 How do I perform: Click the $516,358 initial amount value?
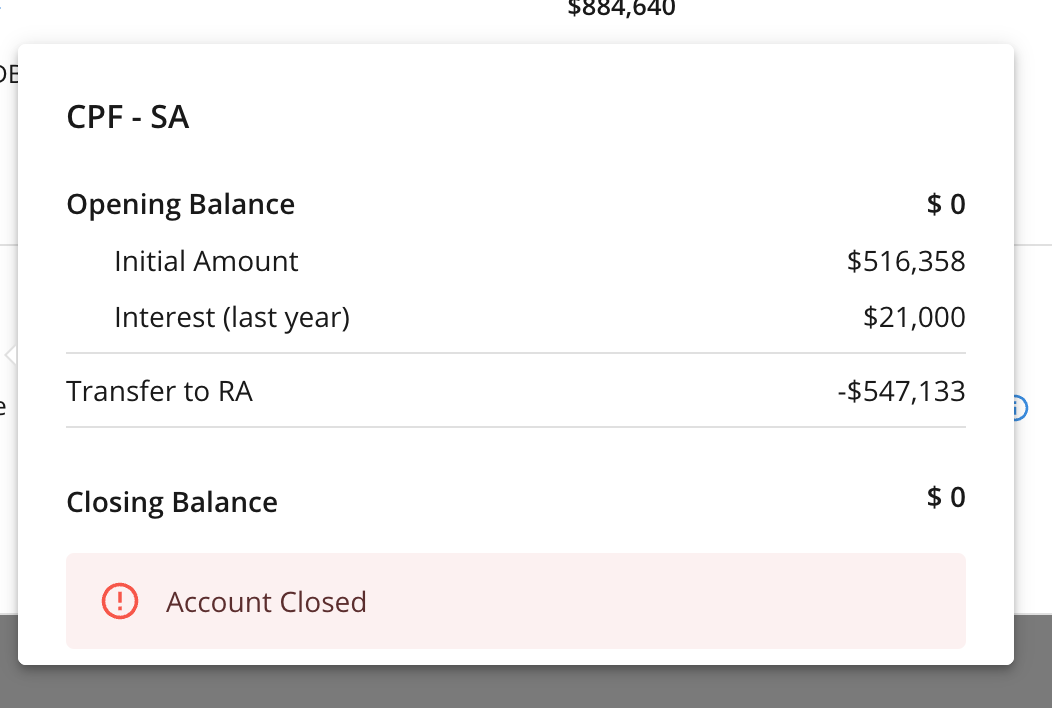pyautogui.click(x=905, y=261)
